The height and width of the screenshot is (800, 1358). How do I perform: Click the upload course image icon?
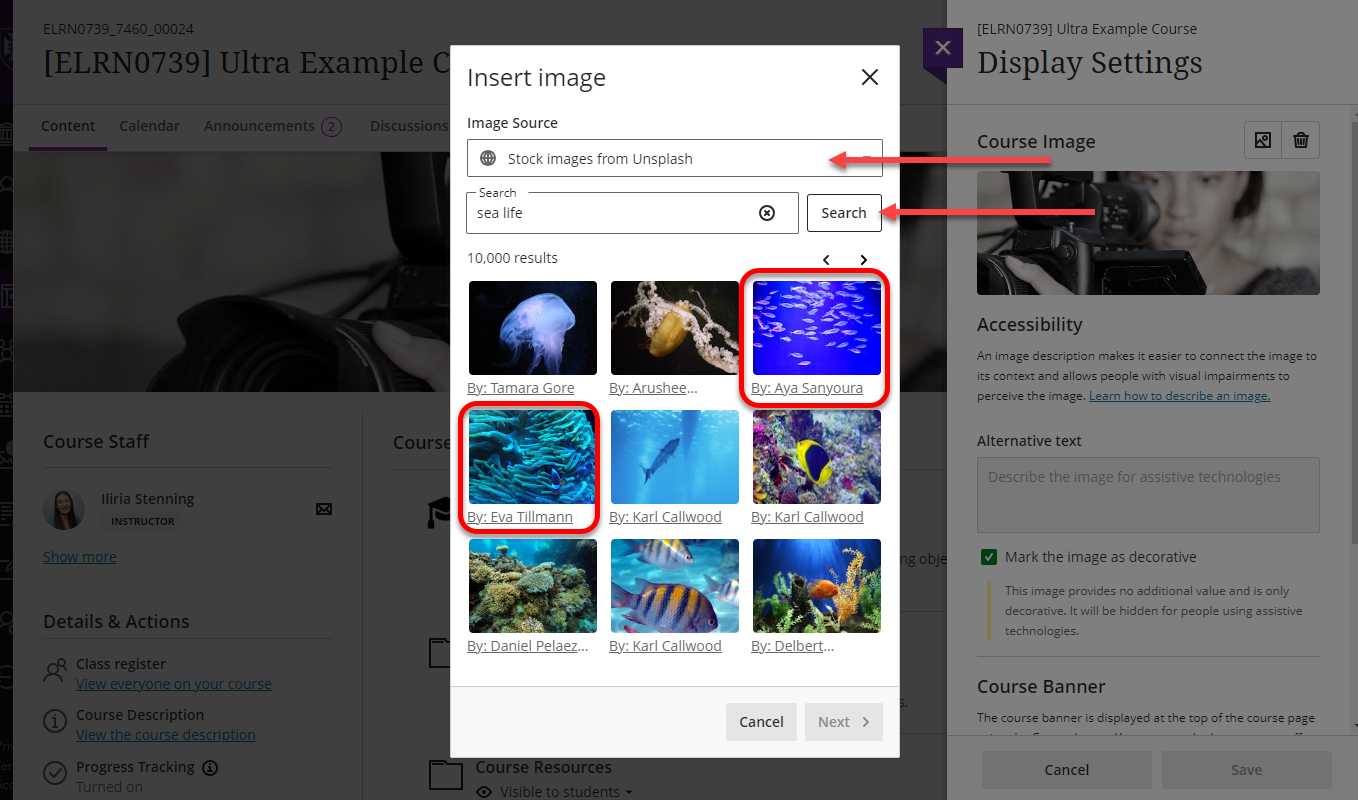point(1263,141)
